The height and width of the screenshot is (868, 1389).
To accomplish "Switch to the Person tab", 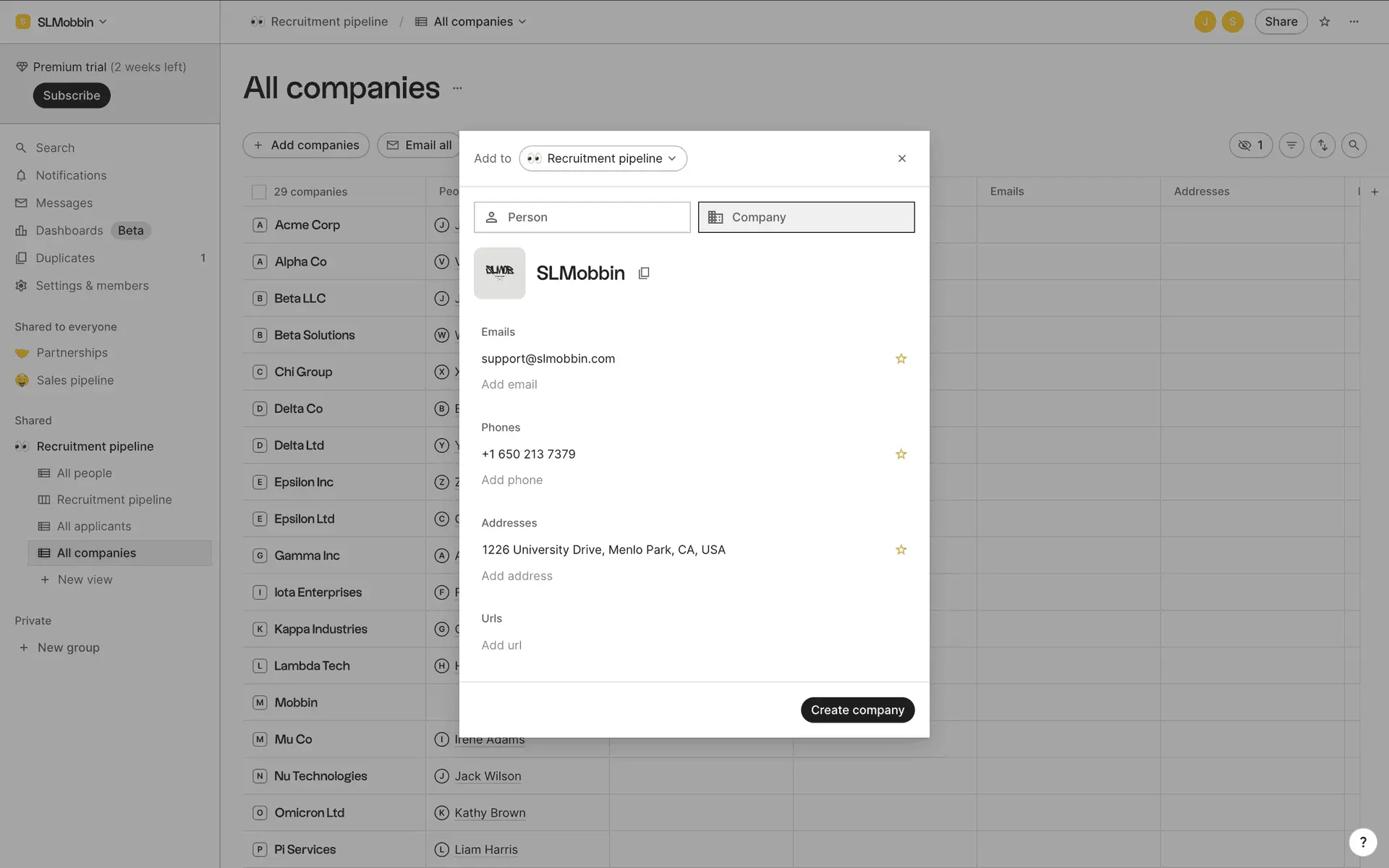I will 582,217.
